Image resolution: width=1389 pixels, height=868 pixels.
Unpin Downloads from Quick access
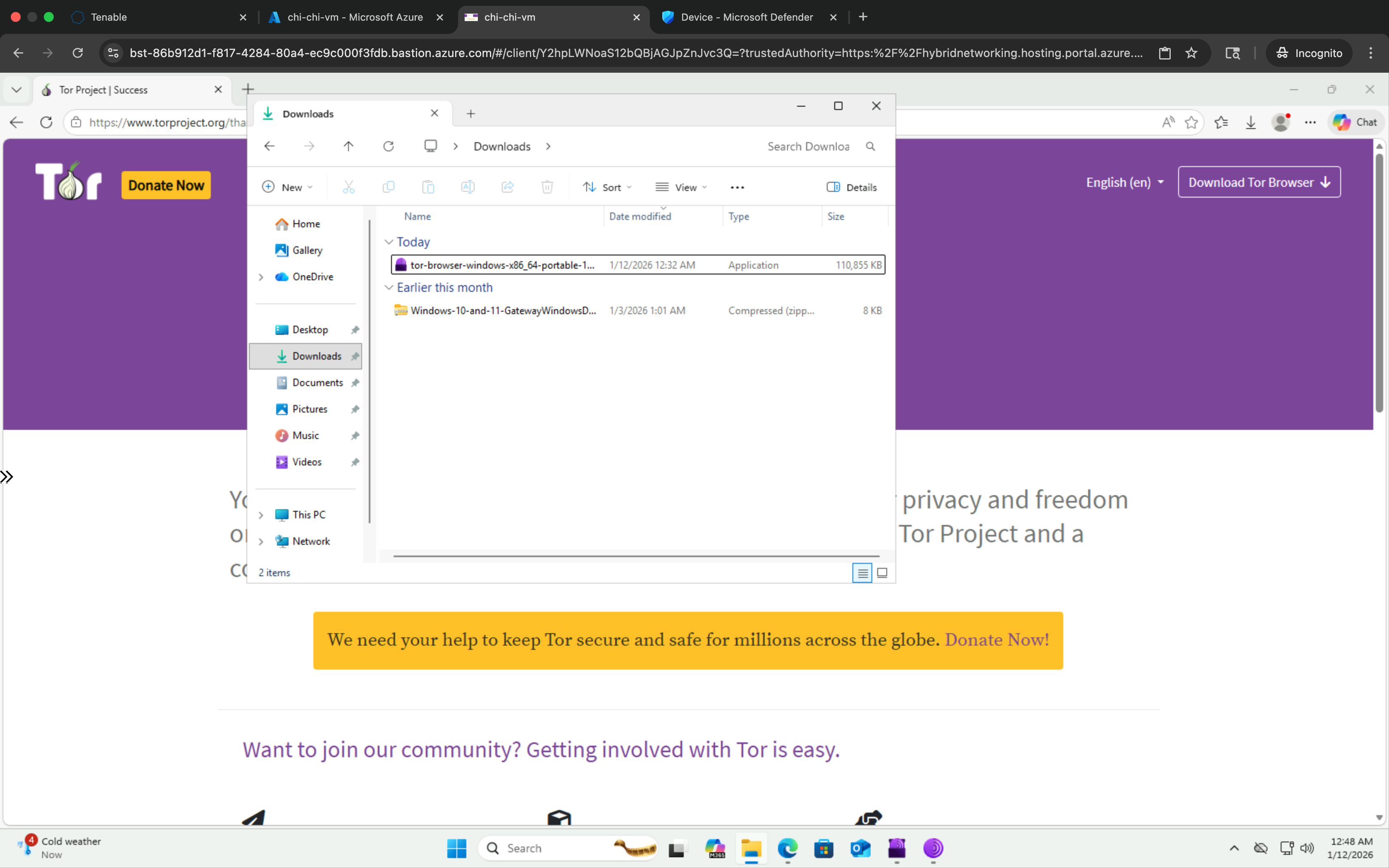[x=355, y=356]
